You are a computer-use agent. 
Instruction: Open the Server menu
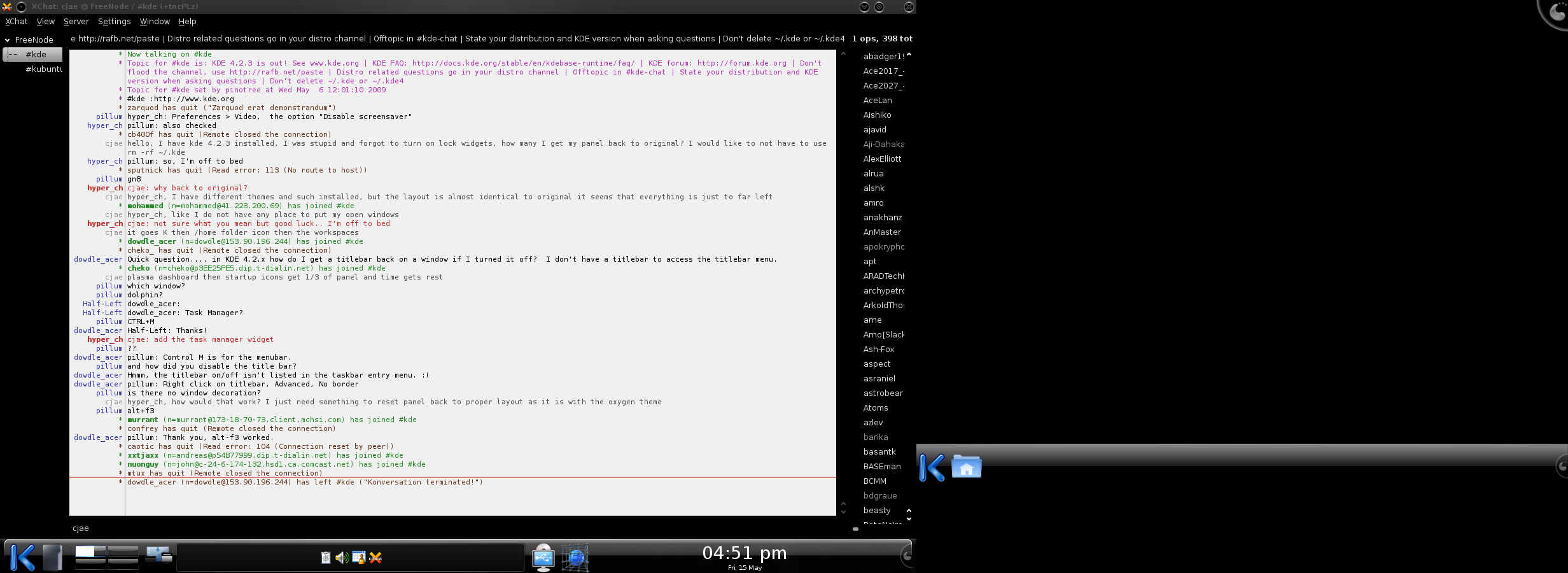76,22
